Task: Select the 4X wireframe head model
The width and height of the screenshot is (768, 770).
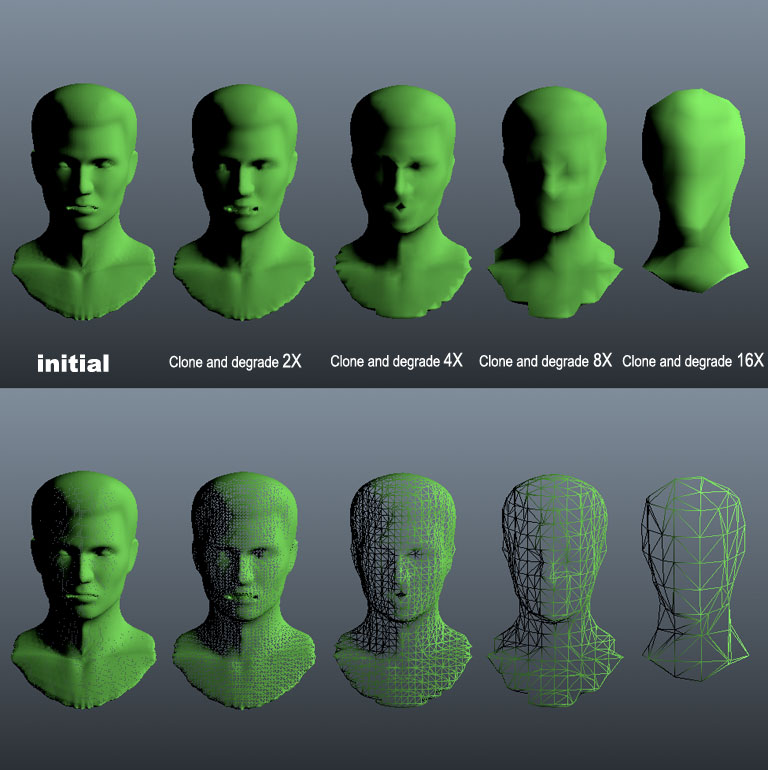Action: 402,580
